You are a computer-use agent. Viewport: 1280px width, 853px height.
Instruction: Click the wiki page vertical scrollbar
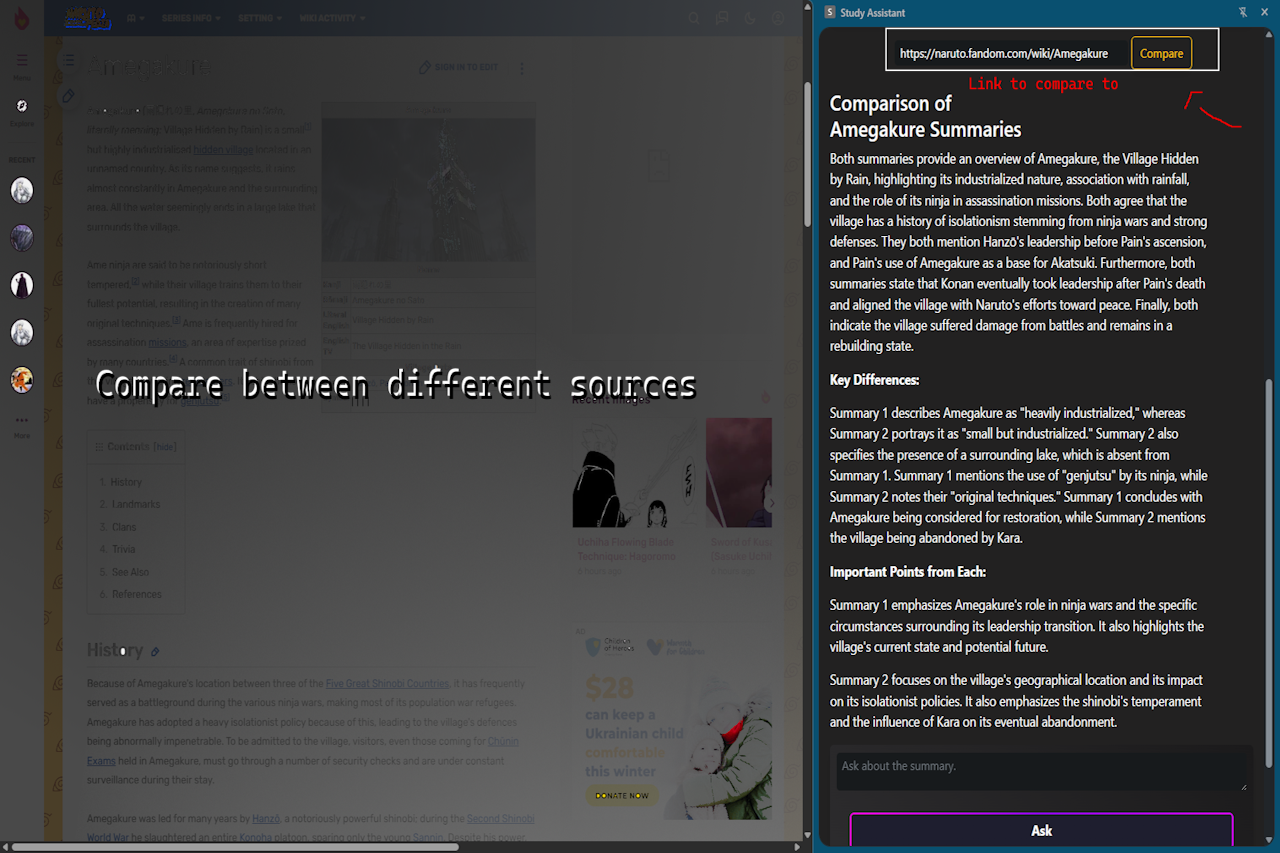tap(806, 155)
